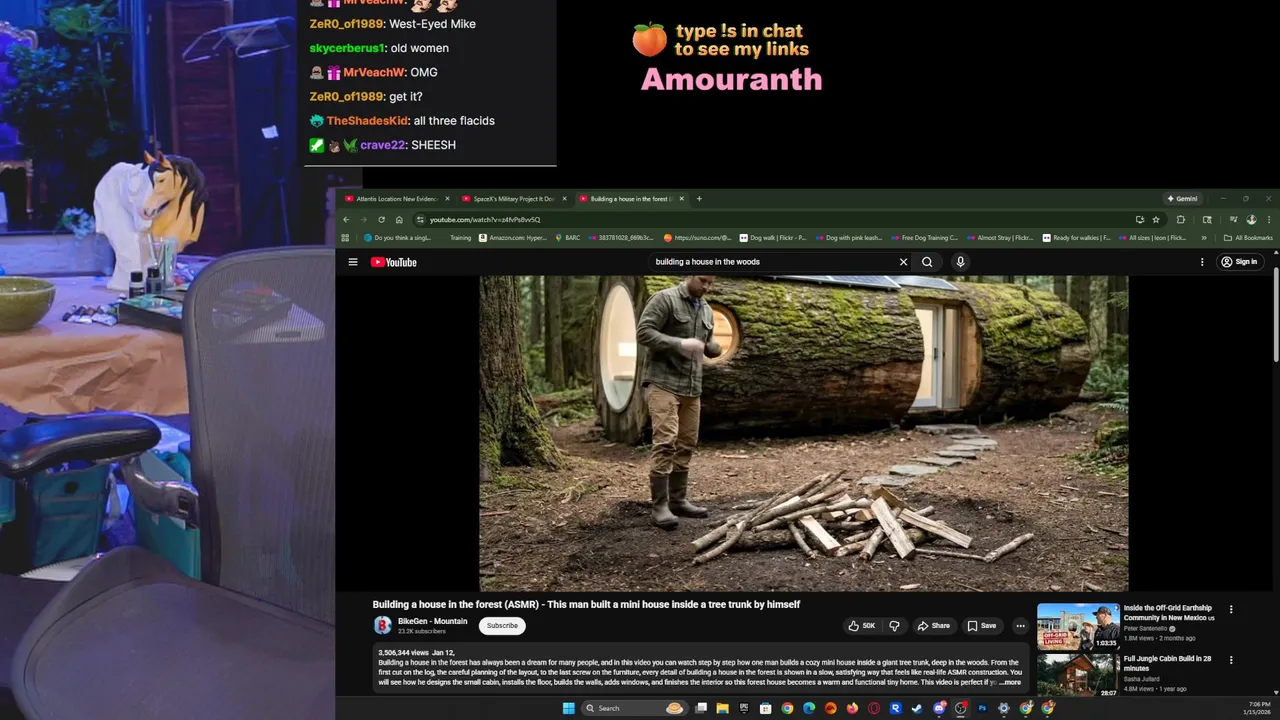The width and height of the screenshot is (1280, 720).
Task: Launch Steam from the taskbar
Action: point(916,708)
